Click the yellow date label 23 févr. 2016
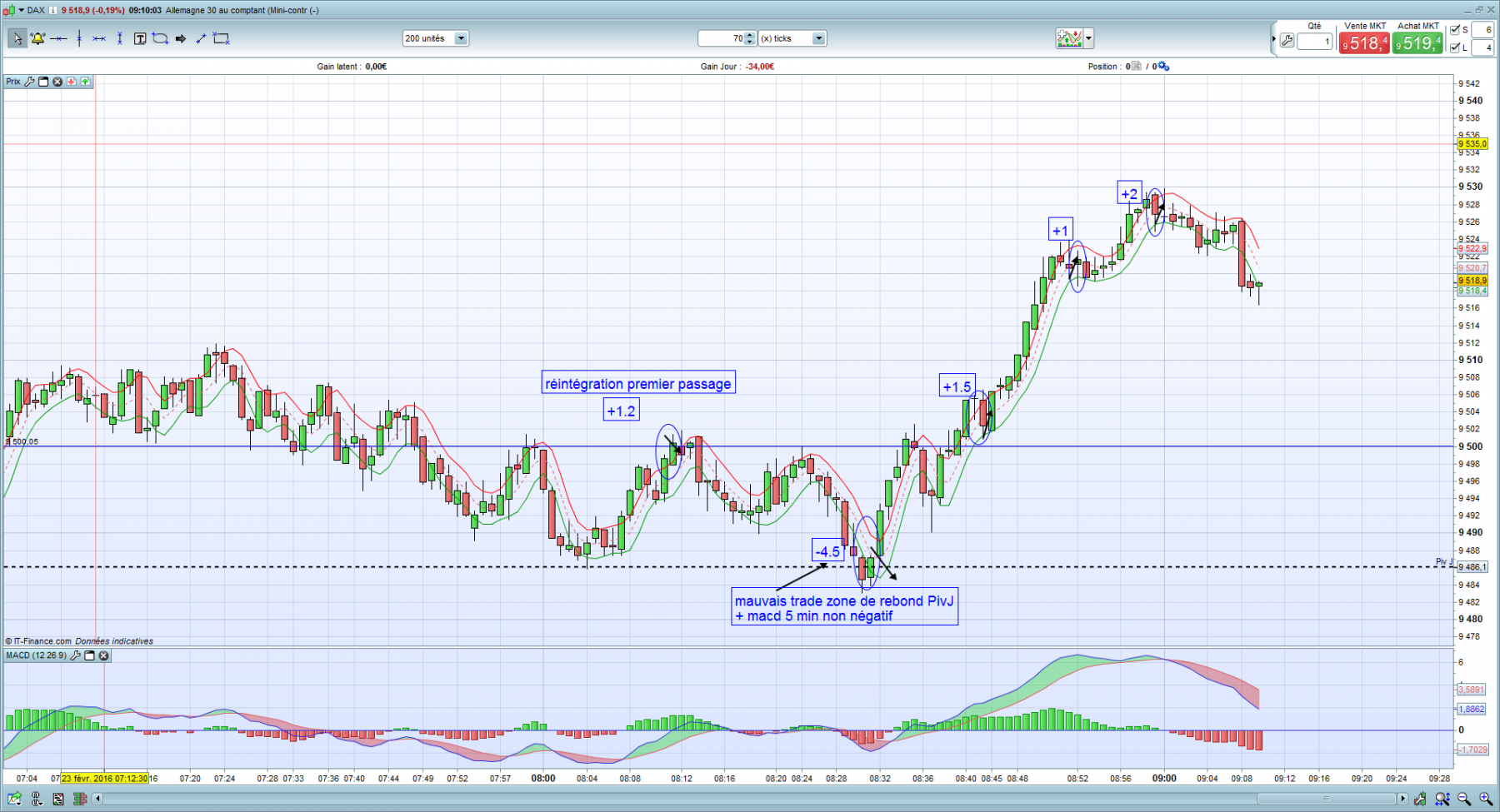Viewport: 1500px width, 812px height. (105, 779)
